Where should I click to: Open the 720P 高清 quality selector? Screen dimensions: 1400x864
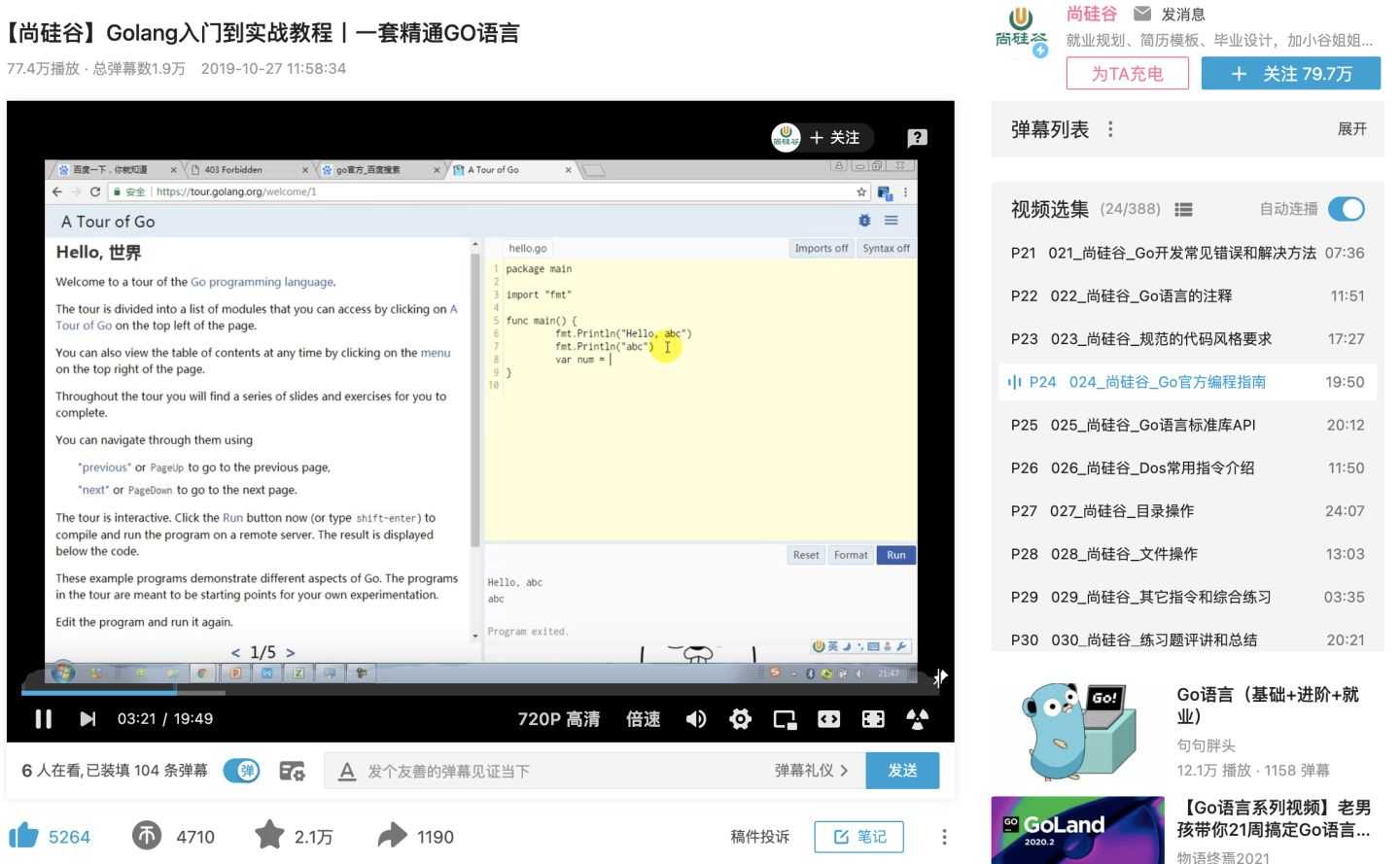click(x=559, y=719)
